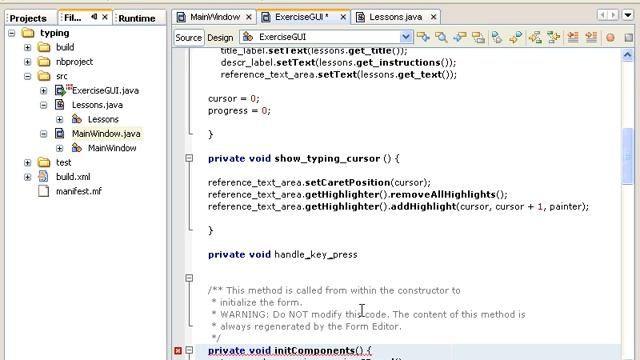Click the build.xml file icon
This screenshot has height=360, width=640.
[x=43, y=176]
